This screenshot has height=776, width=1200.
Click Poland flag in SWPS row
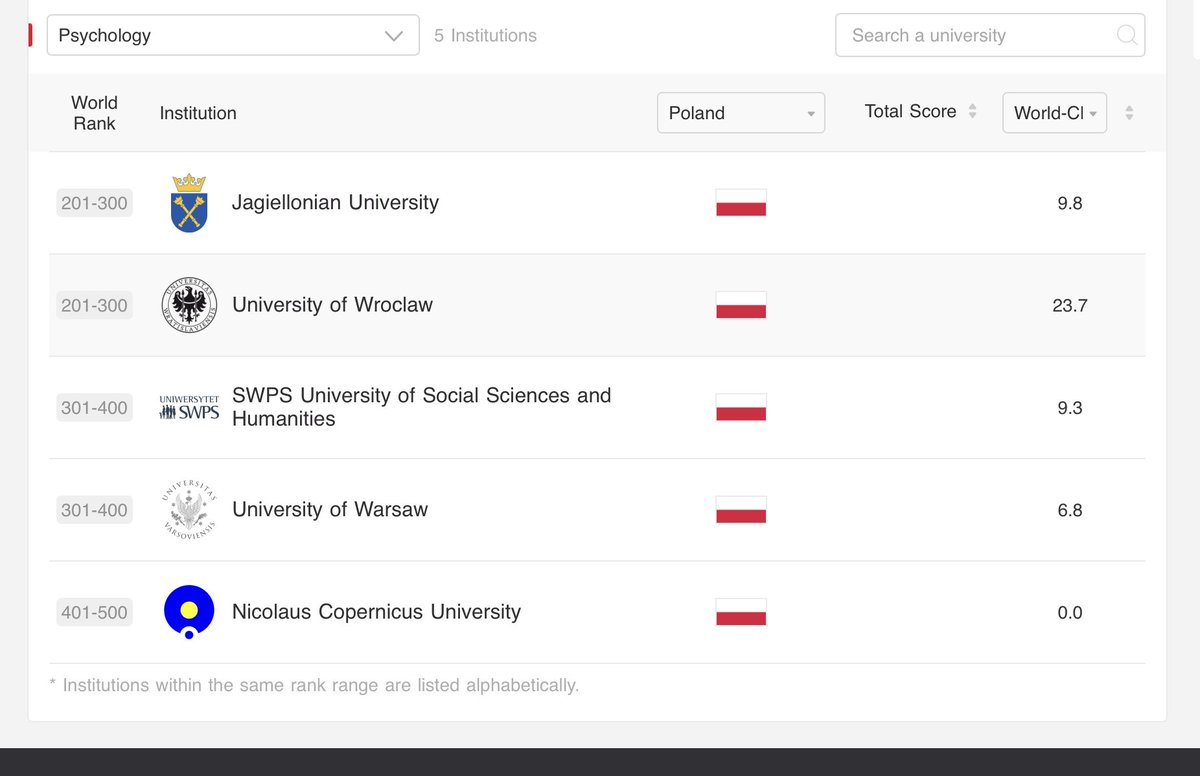(x=741, y=407)
